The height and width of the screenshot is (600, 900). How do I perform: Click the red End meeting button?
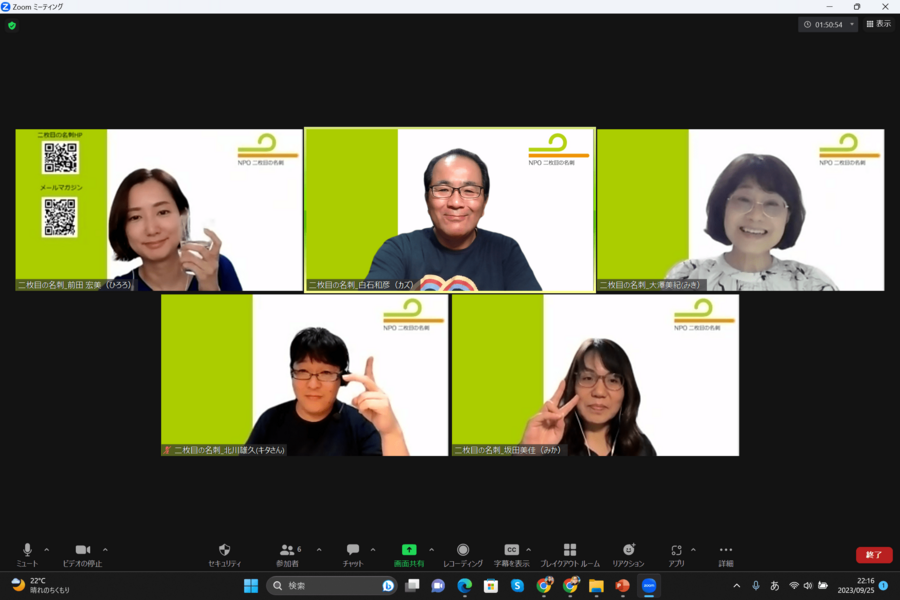click(874, 555)
